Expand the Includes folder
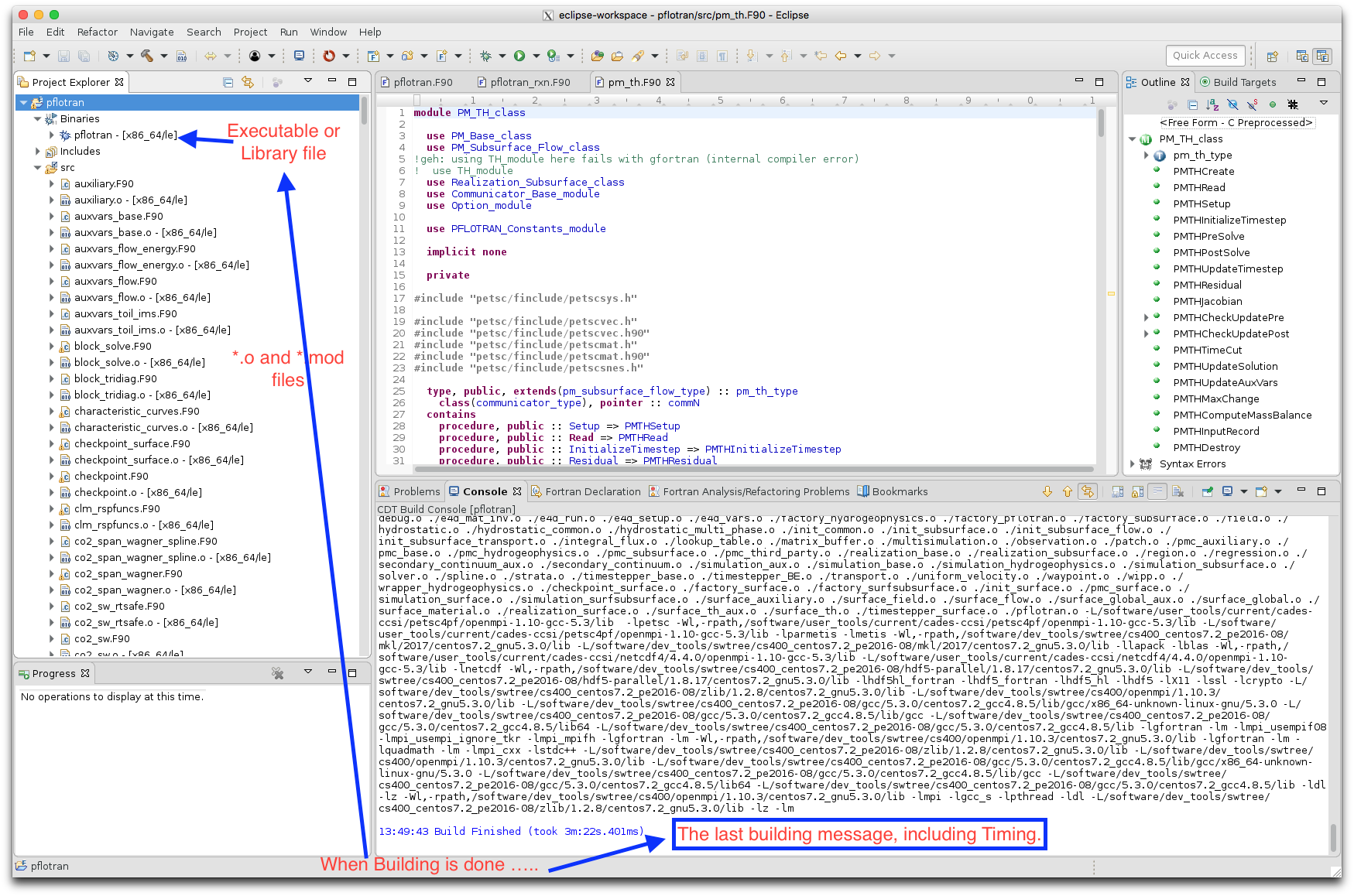The image size is (1354, 896). pyautogui.click(x=38, y=151)
